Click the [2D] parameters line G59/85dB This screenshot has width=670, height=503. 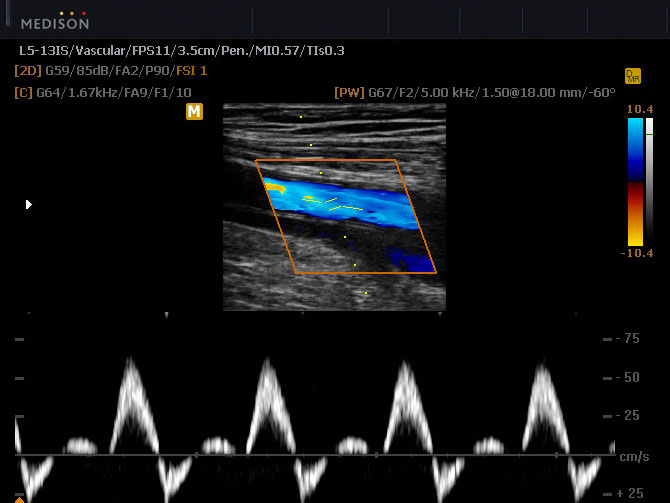coord(111,71)
